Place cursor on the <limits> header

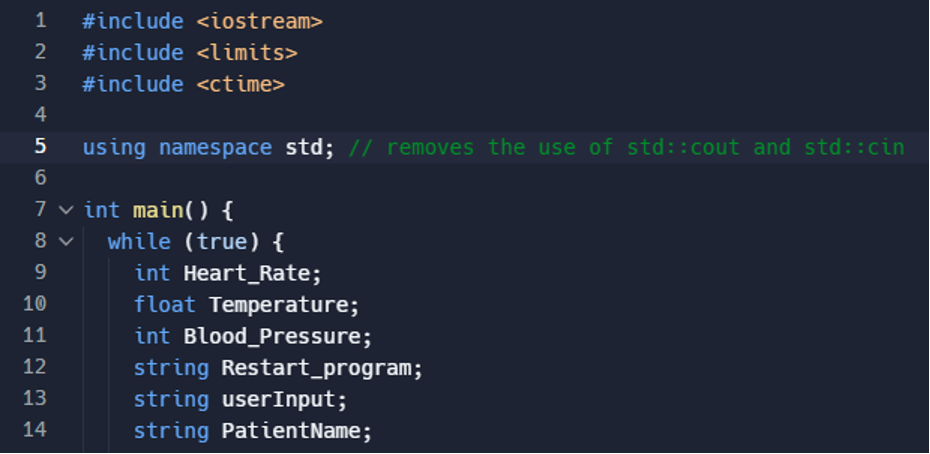(x=246, y=52)
